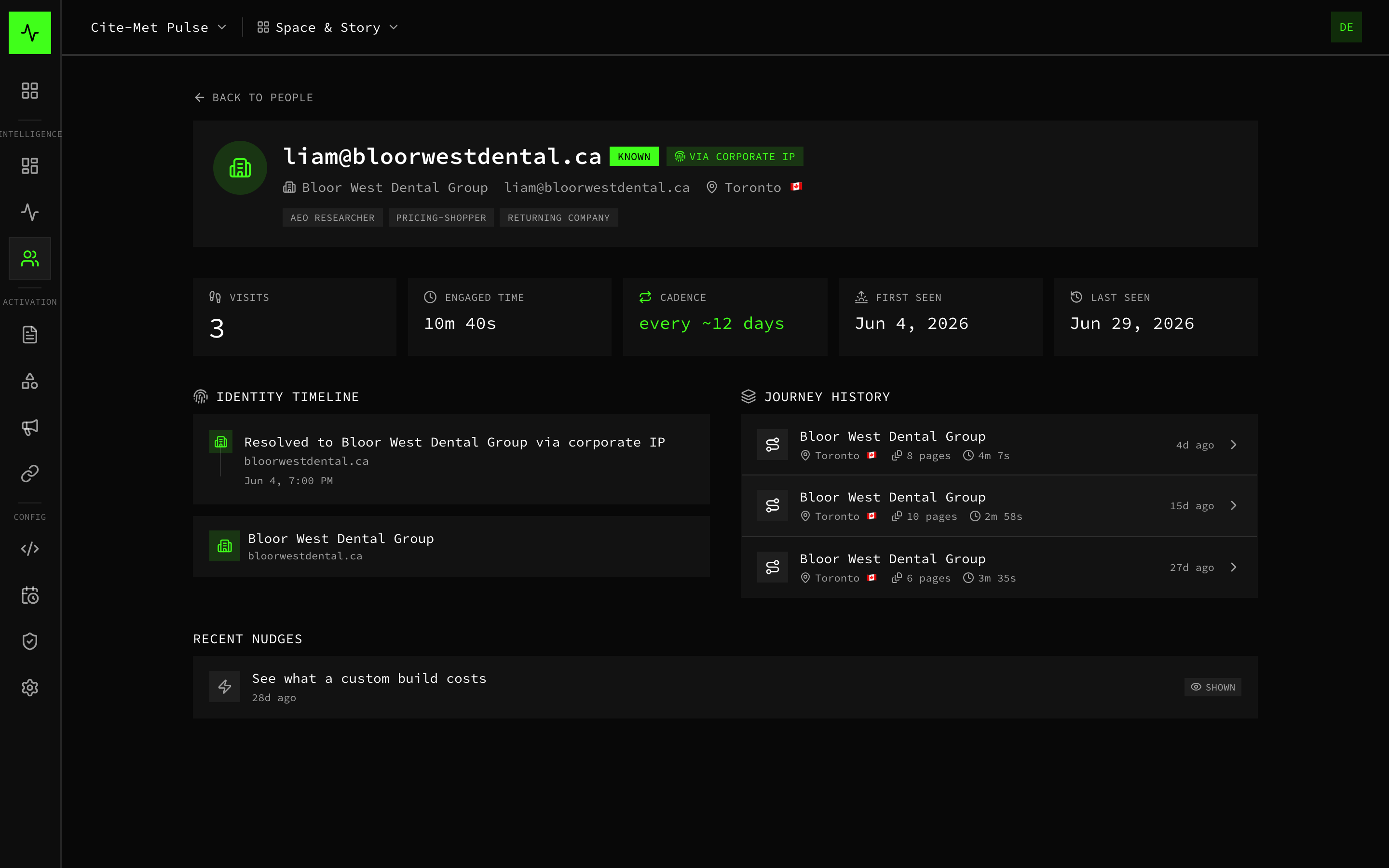Click the 'Jun 4, 2026' first seen value
Screen dimensions: 1389x868
point(912,324)
